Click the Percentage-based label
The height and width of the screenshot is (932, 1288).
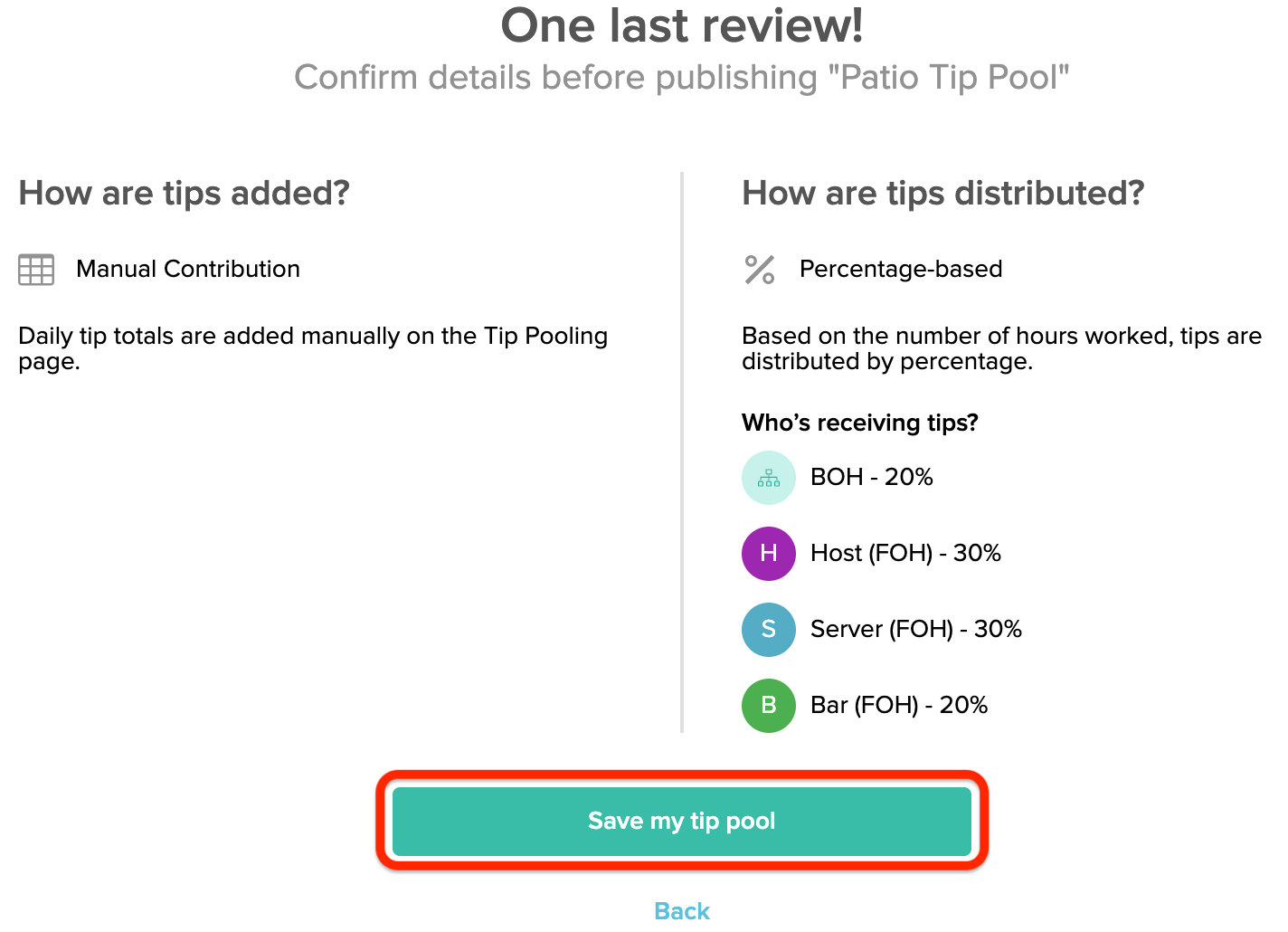tap(900, 269)
